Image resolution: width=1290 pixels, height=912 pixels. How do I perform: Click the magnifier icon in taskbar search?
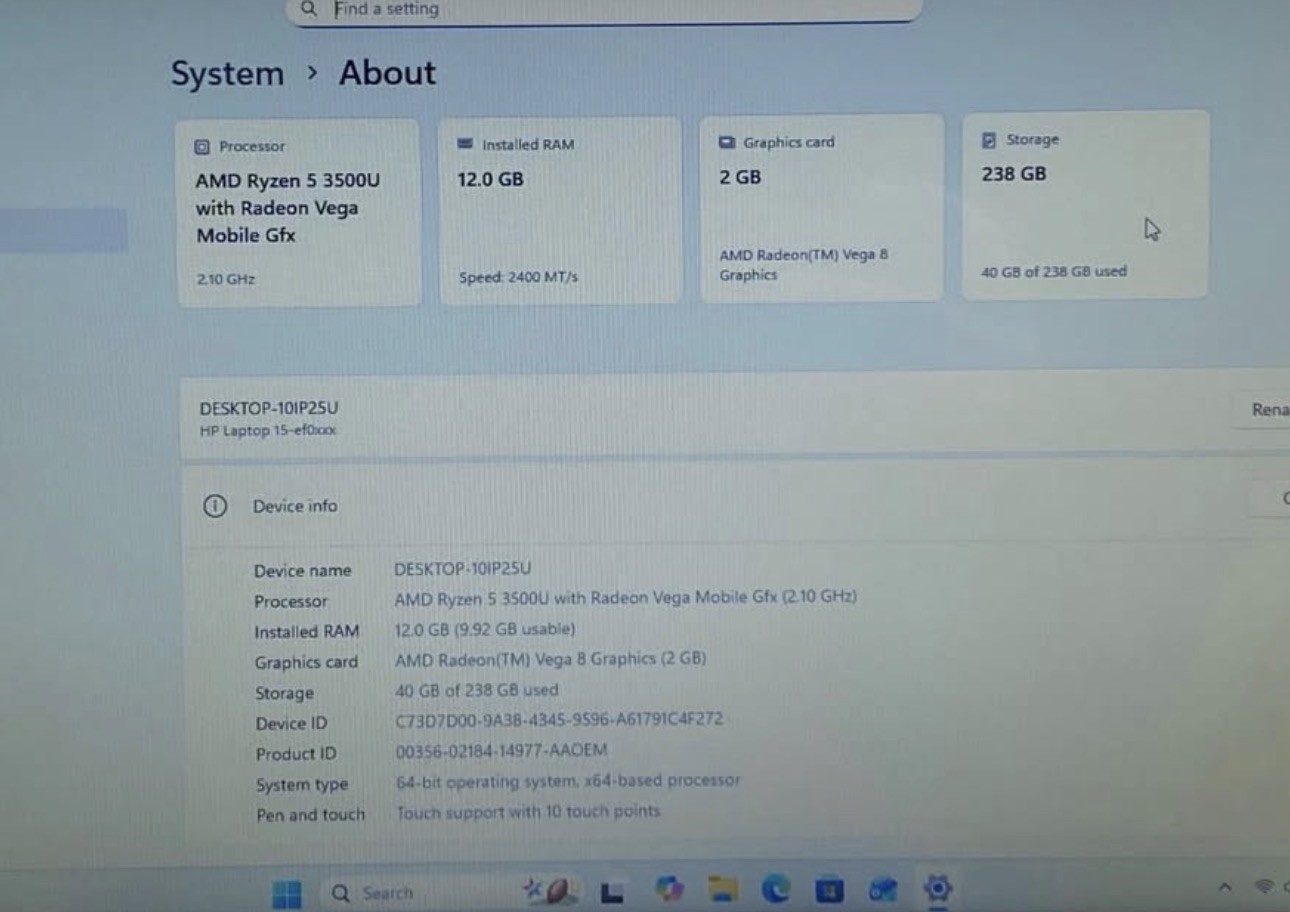click(341, 893)
